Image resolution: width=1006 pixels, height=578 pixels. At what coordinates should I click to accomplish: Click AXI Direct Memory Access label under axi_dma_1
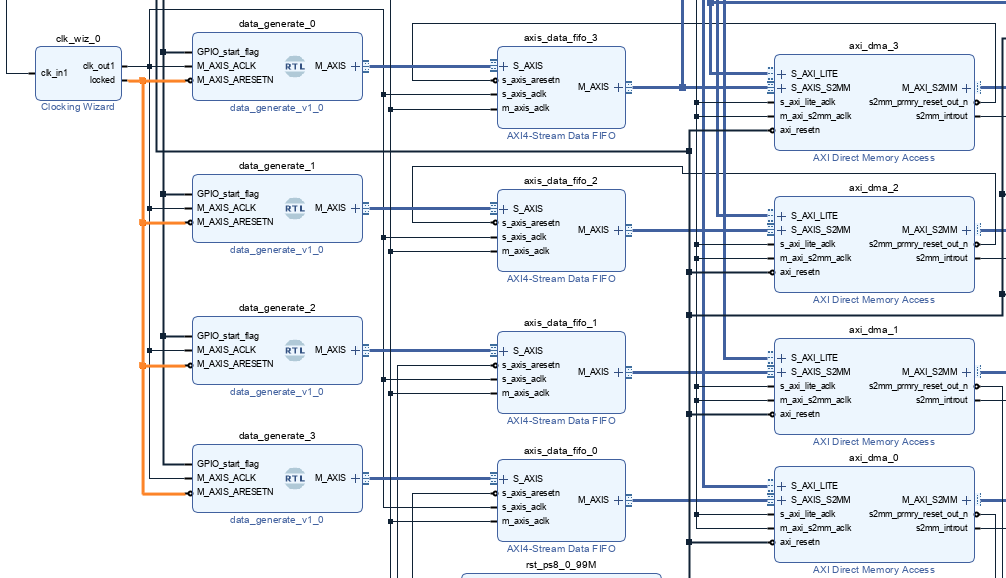click(x=874, y=442)
